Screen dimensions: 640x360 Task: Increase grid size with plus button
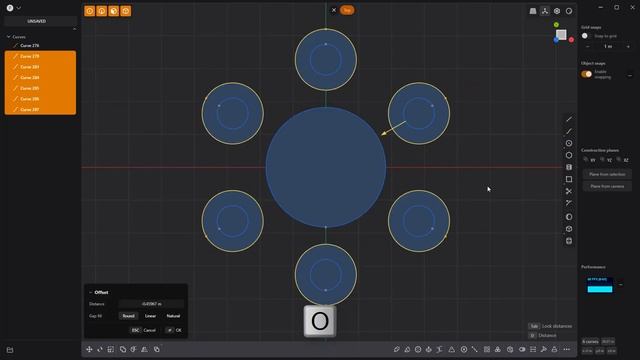click(628, 47)
